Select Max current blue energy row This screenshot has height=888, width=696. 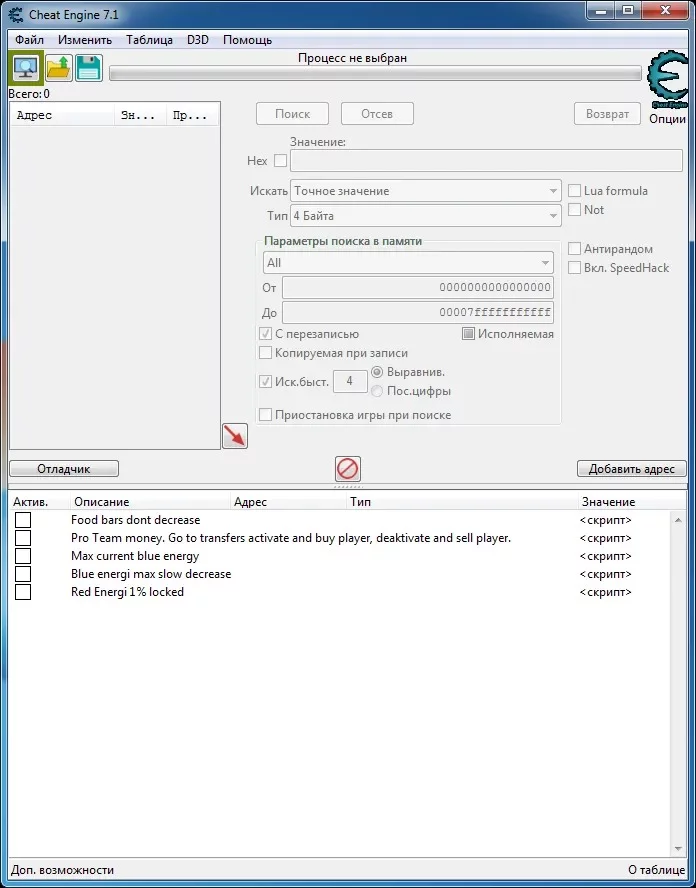click(x=340, y=556)
